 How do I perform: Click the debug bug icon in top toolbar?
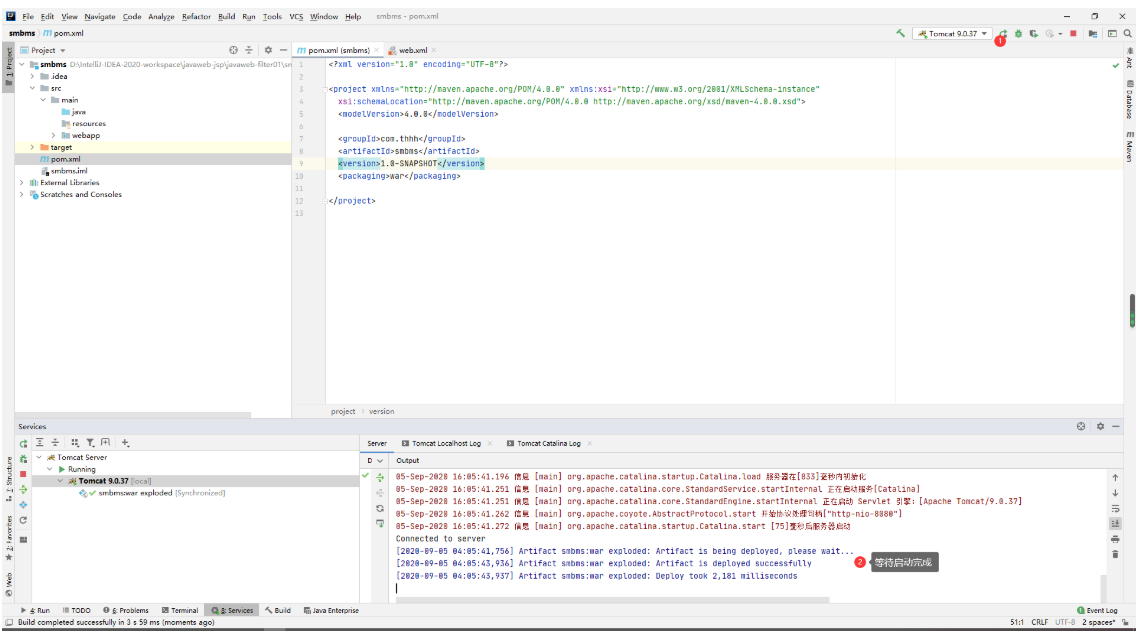click(1018, 33)
